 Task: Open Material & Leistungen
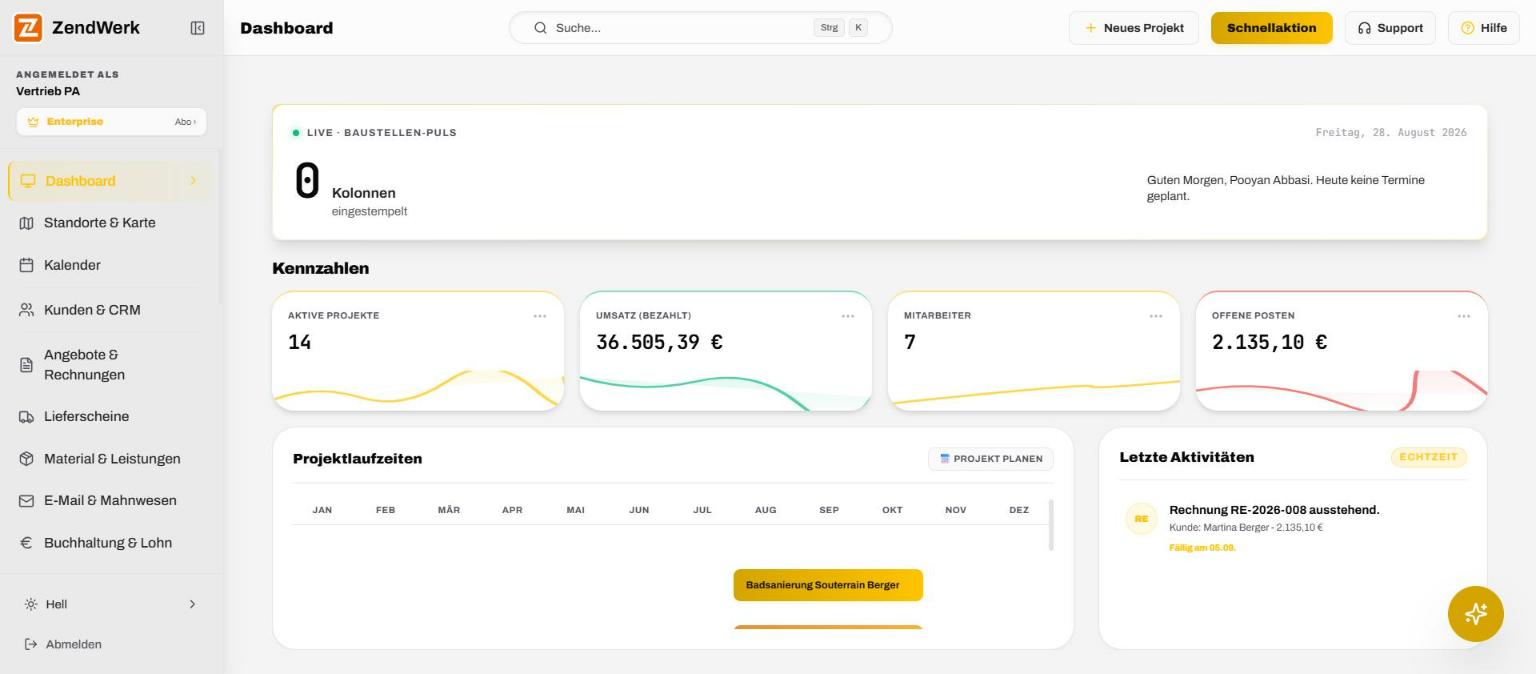(110, 459)
